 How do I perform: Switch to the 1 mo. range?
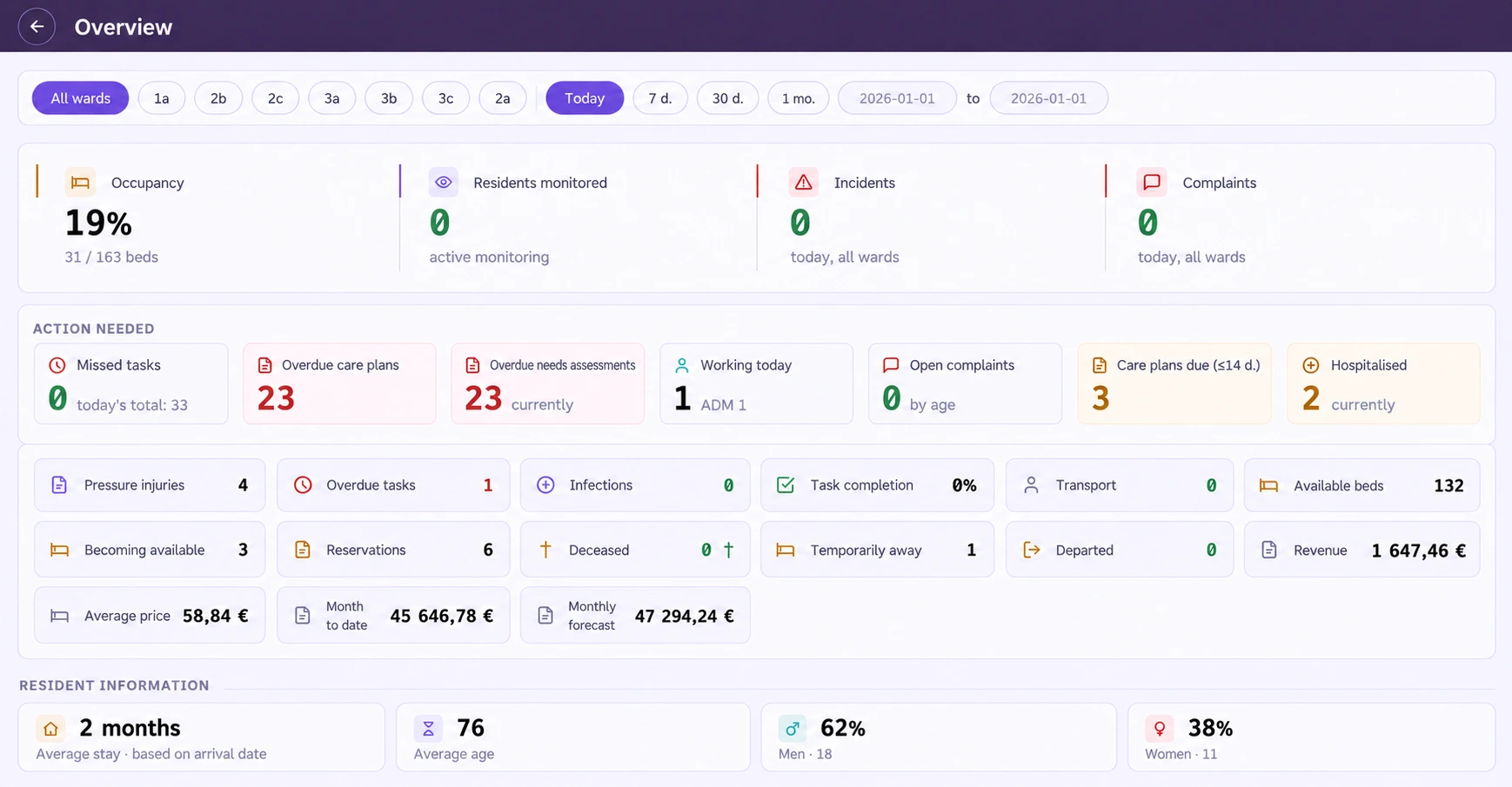coord(799,98)
